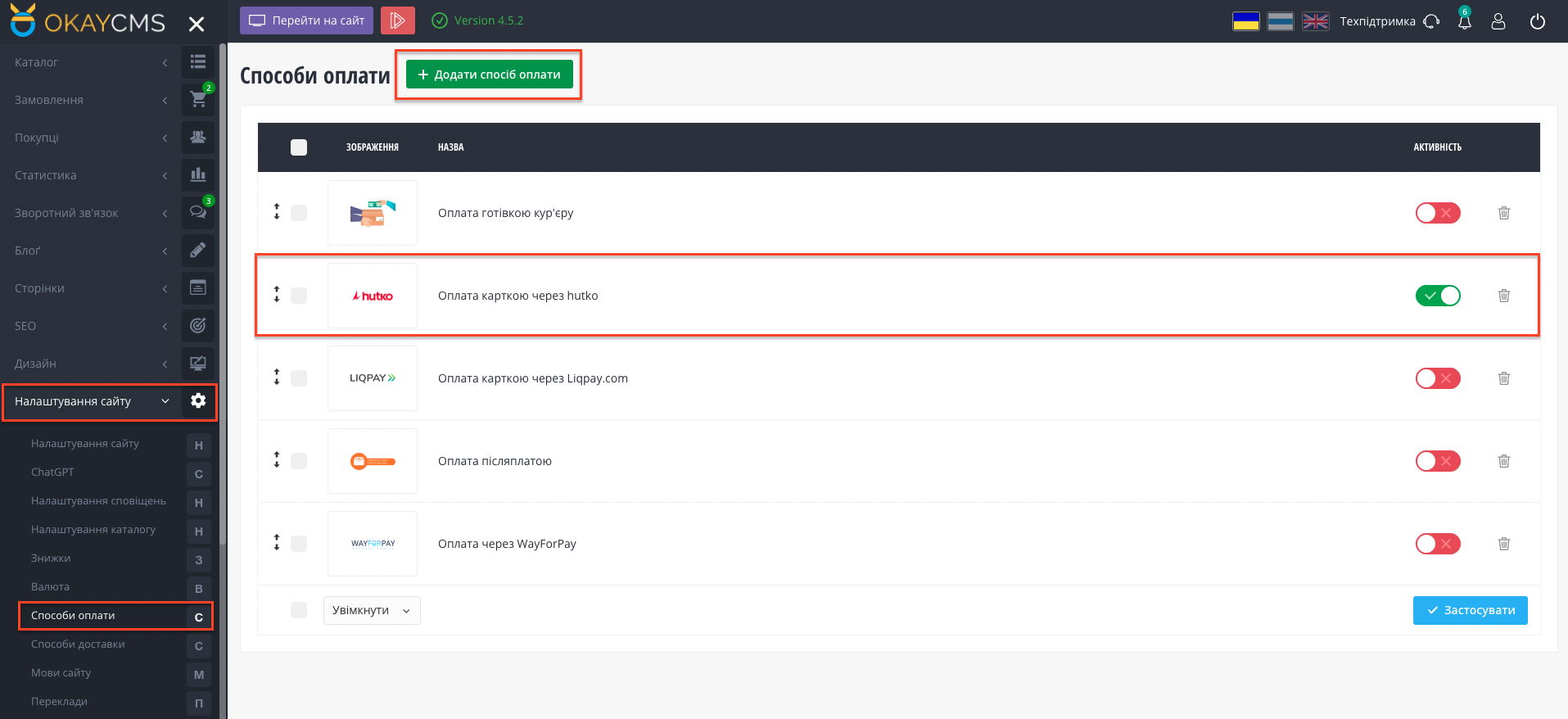Enable cash to courier payment toggle

tap(1437, 213)
